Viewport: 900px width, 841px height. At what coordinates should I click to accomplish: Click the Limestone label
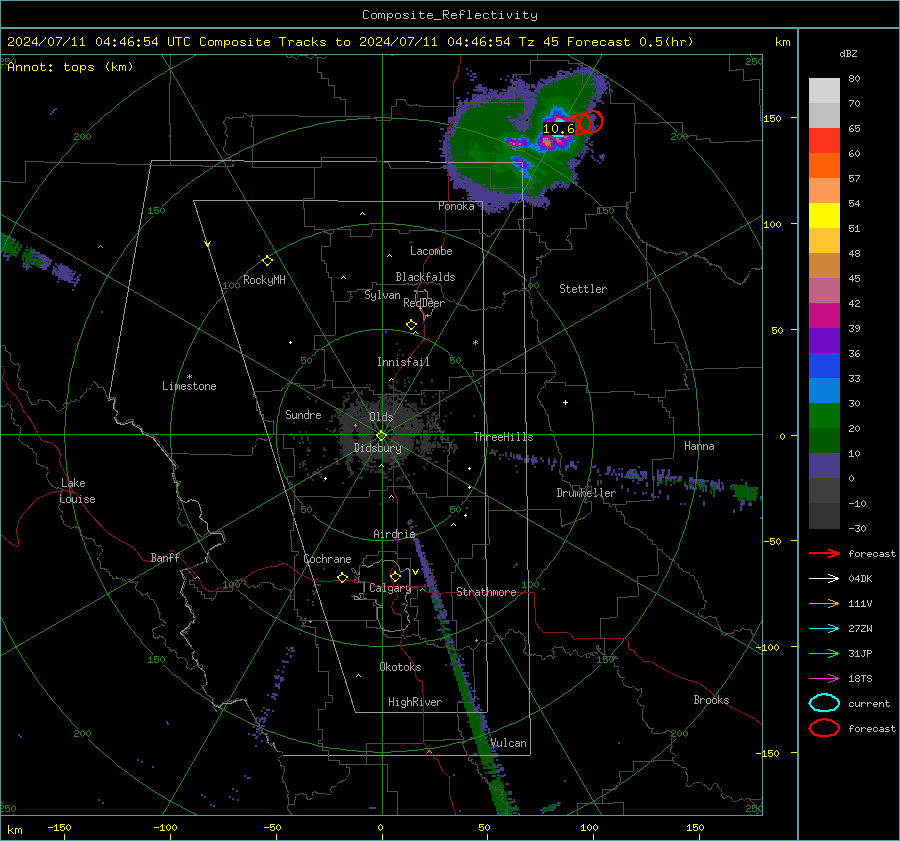coord(189,386)
